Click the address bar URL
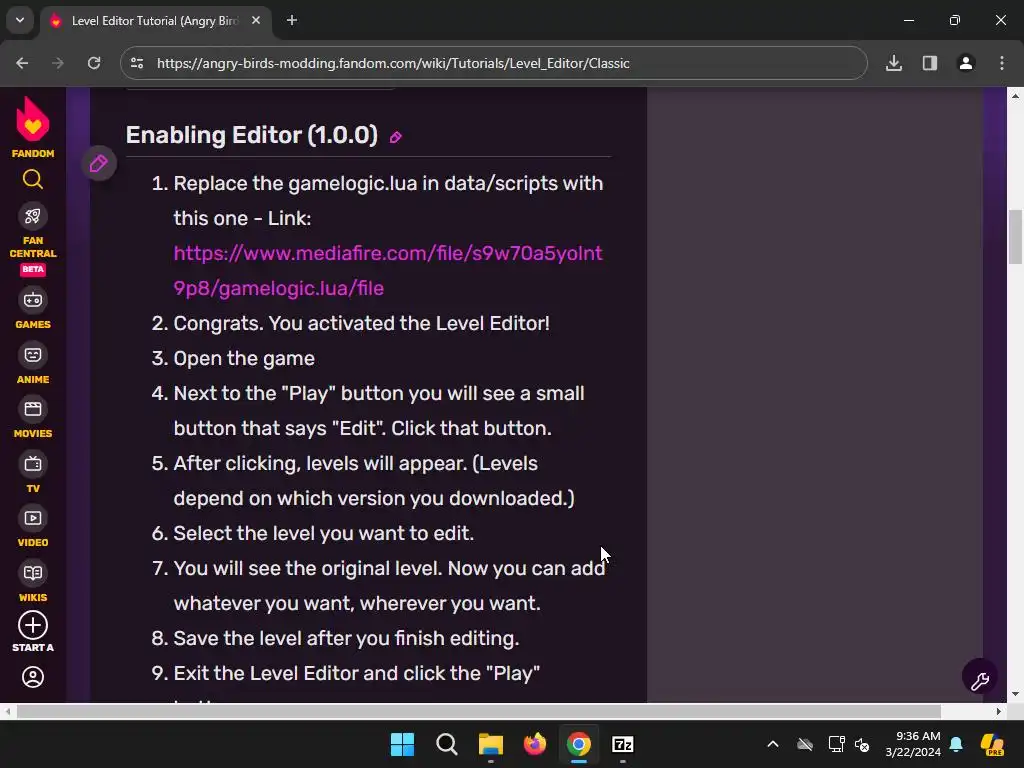Image resolution: width=1024 pixels, height=768 pixels. coord(393,63)
